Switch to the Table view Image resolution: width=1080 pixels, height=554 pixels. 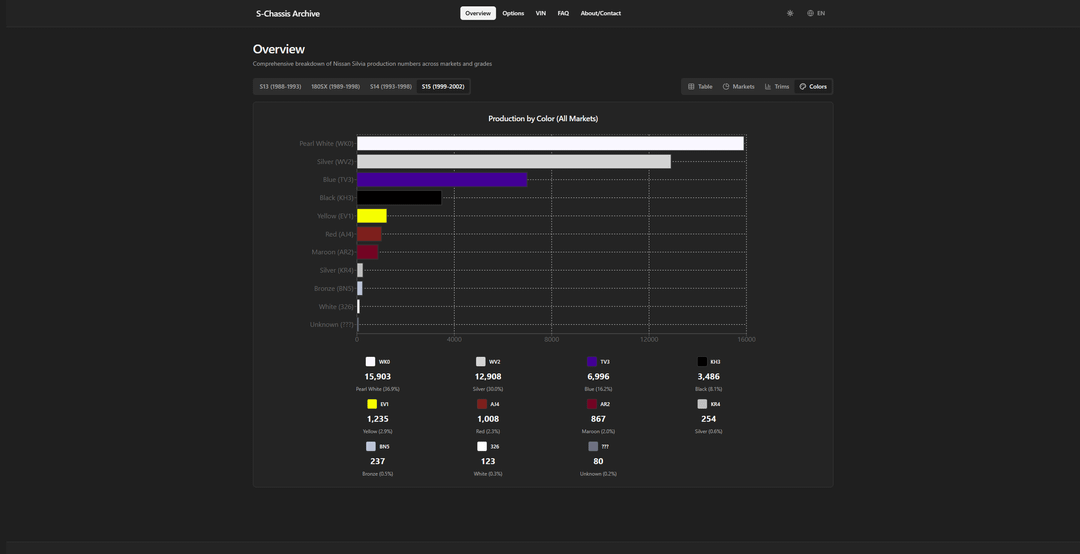700,87
